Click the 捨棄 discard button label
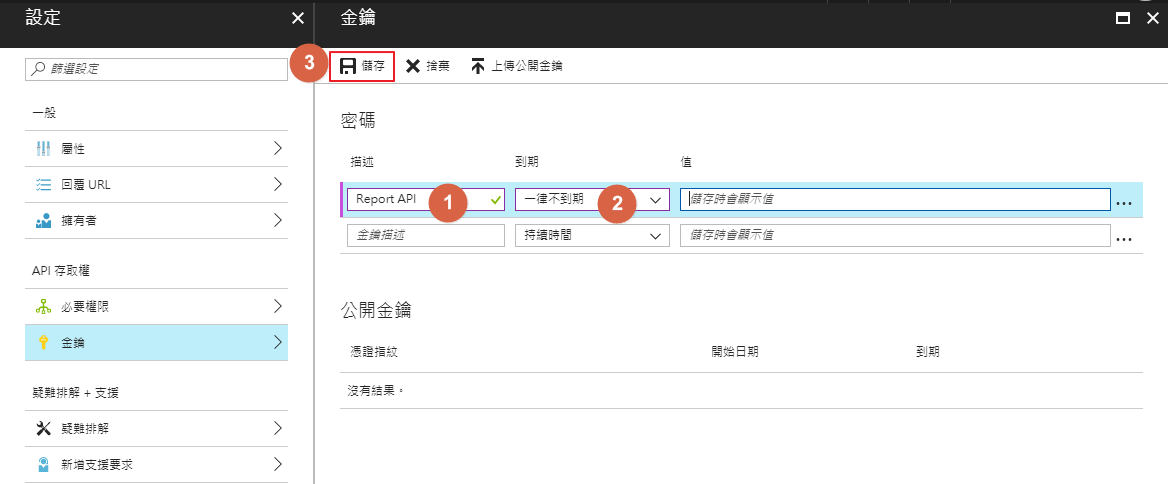This screenshot has width=1168, height=484. point(438,66)
